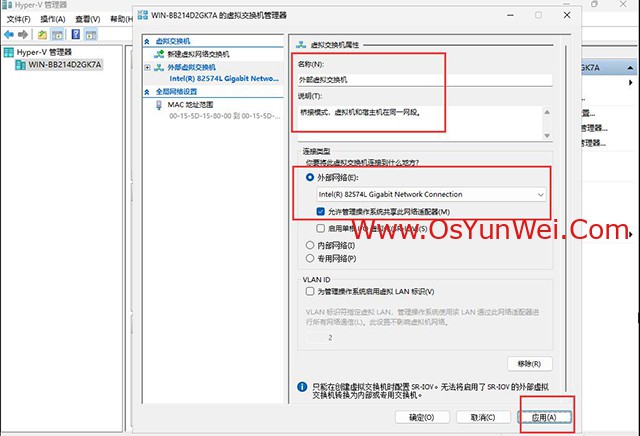Click the Forward arrow in Hyper-V toolbar
The width and height of the screenshot is (640, 436).
coord(23,35)
